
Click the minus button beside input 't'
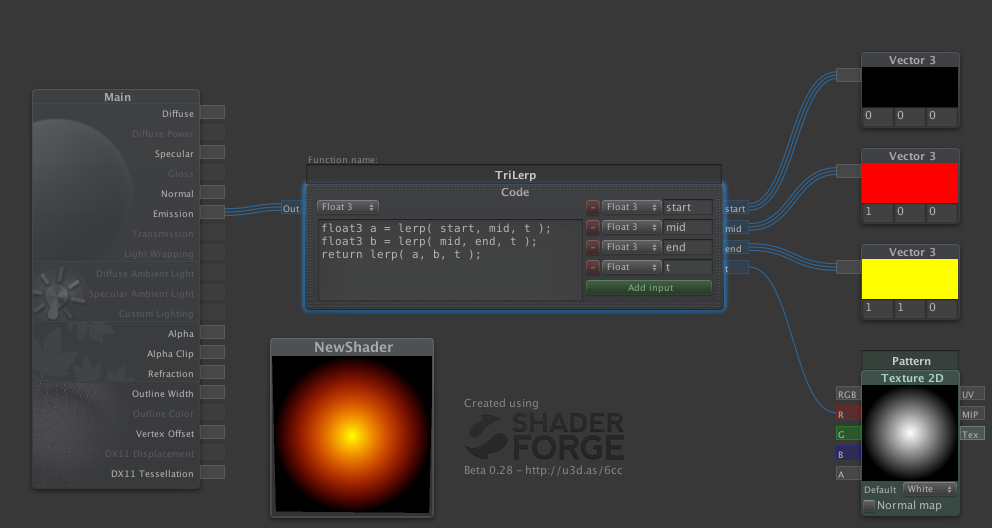[x=592, y=267]
